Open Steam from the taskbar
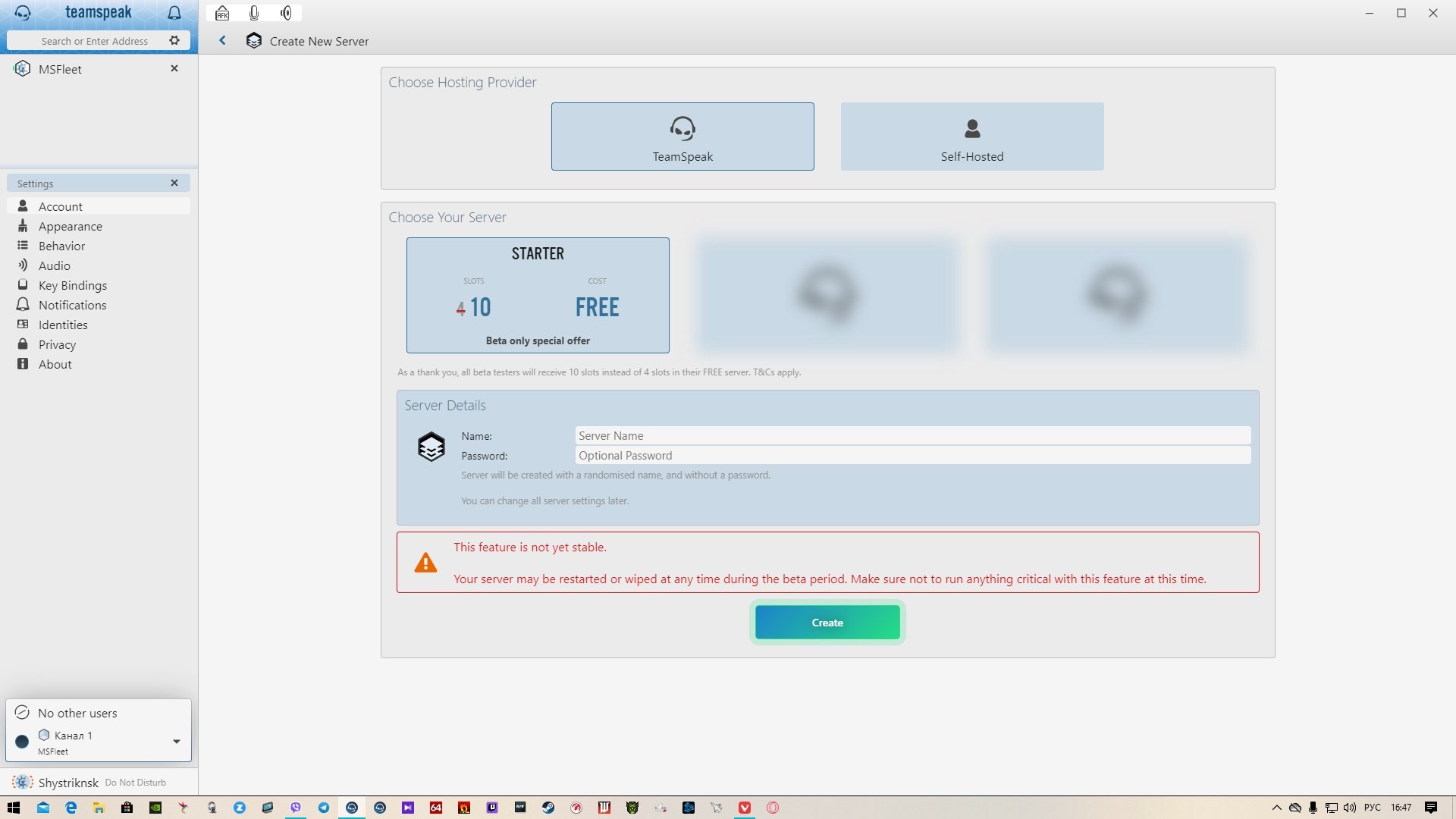The height and width of the screenshot is (819, 1456). (x=548, y=808)
